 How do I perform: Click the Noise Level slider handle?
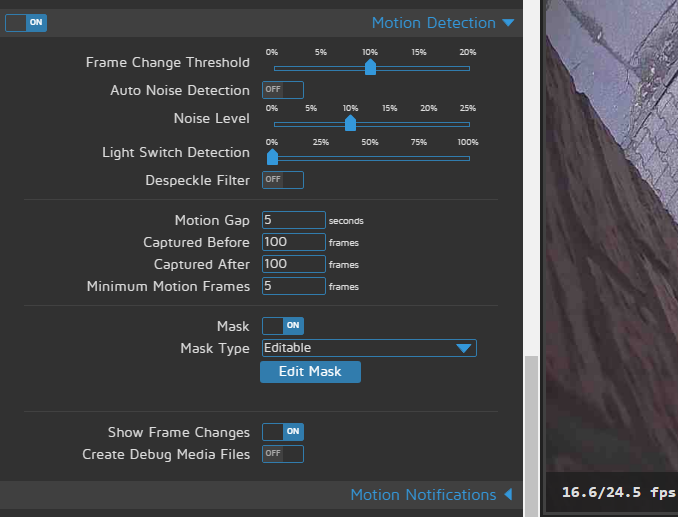point(350,123)
